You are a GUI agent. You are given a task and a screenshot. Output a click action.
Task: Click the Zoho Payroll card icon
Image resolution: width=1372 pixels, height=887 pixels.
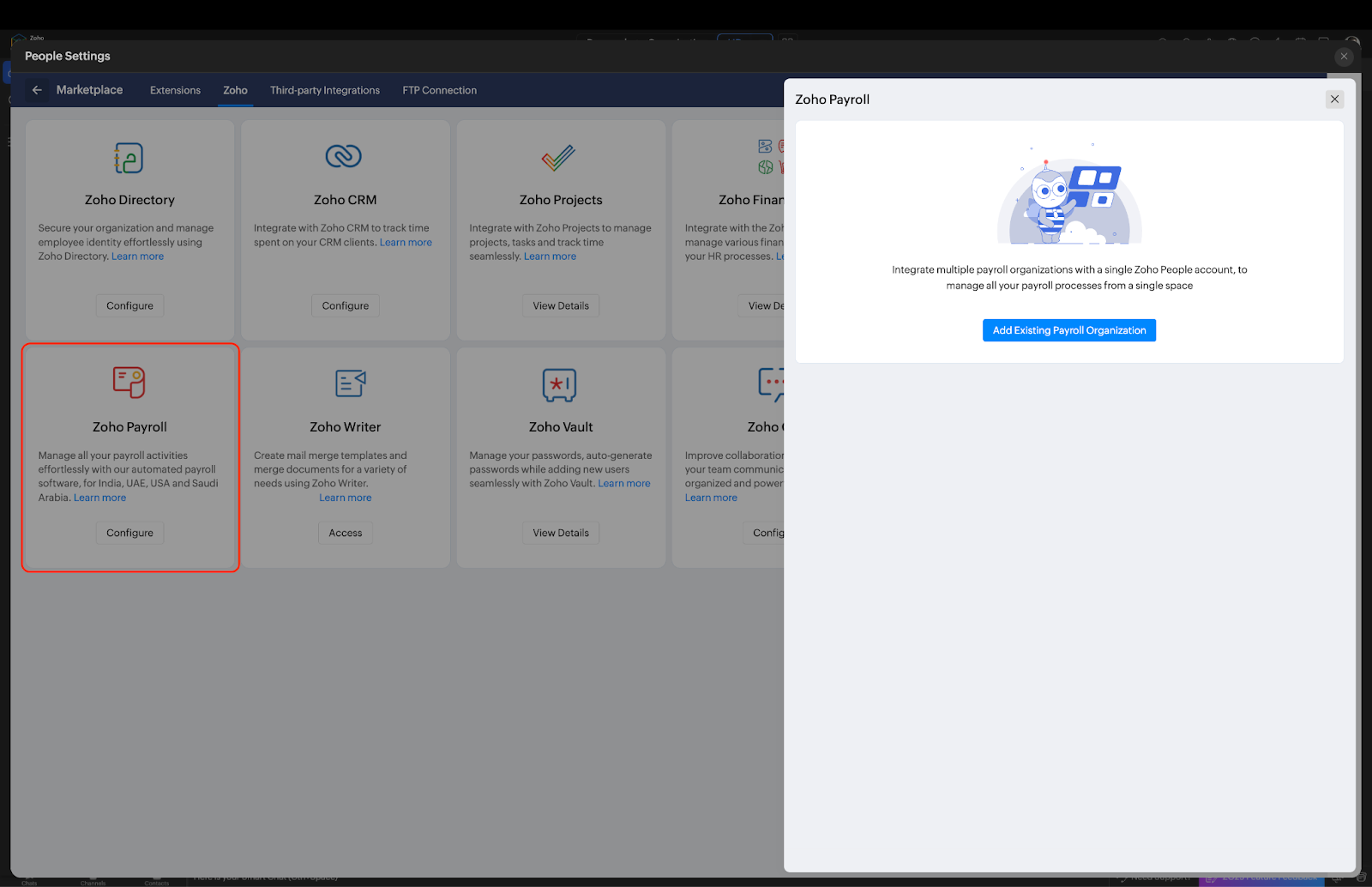pos(129,382)
